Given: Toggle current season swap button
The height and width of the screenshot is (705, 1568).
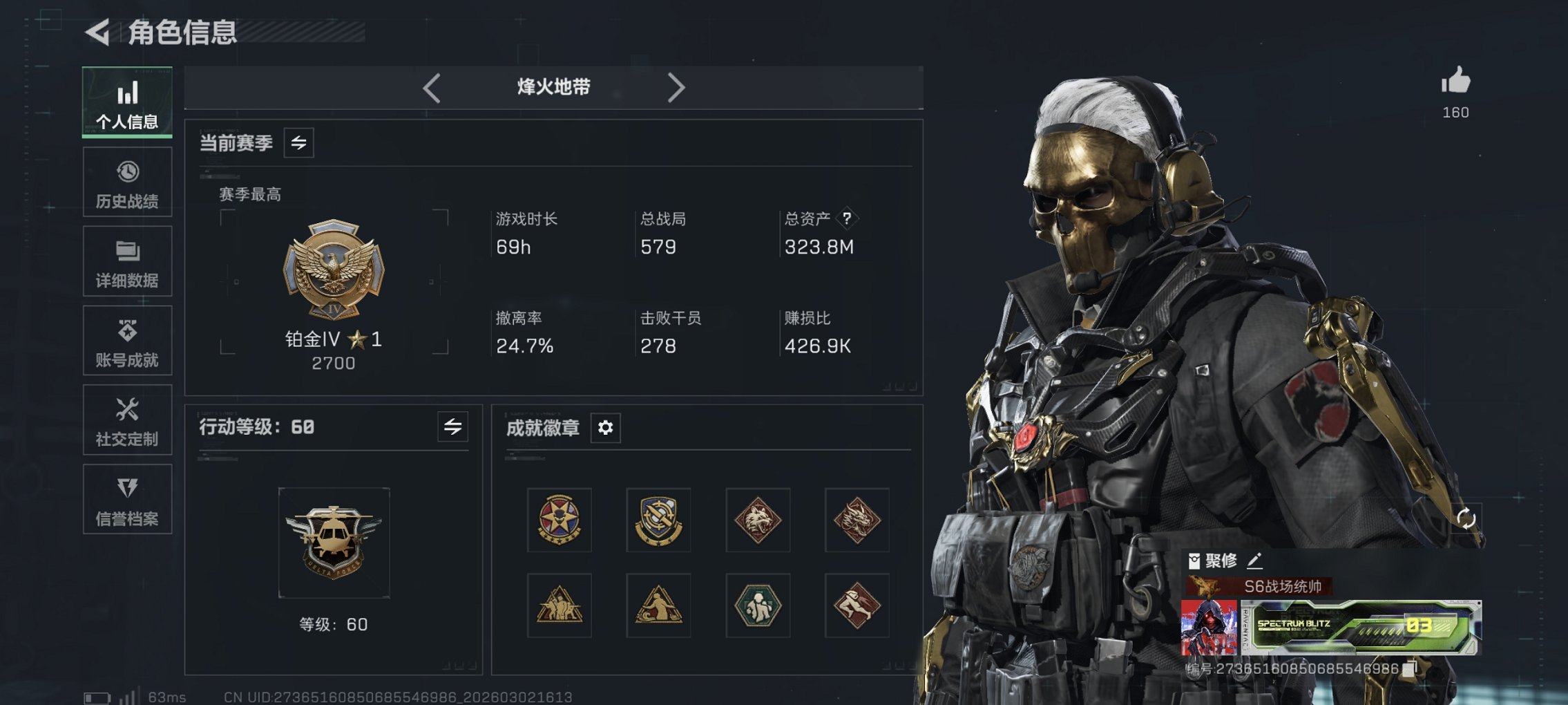Looking at the screenshot, I should [x=298, y=143].
